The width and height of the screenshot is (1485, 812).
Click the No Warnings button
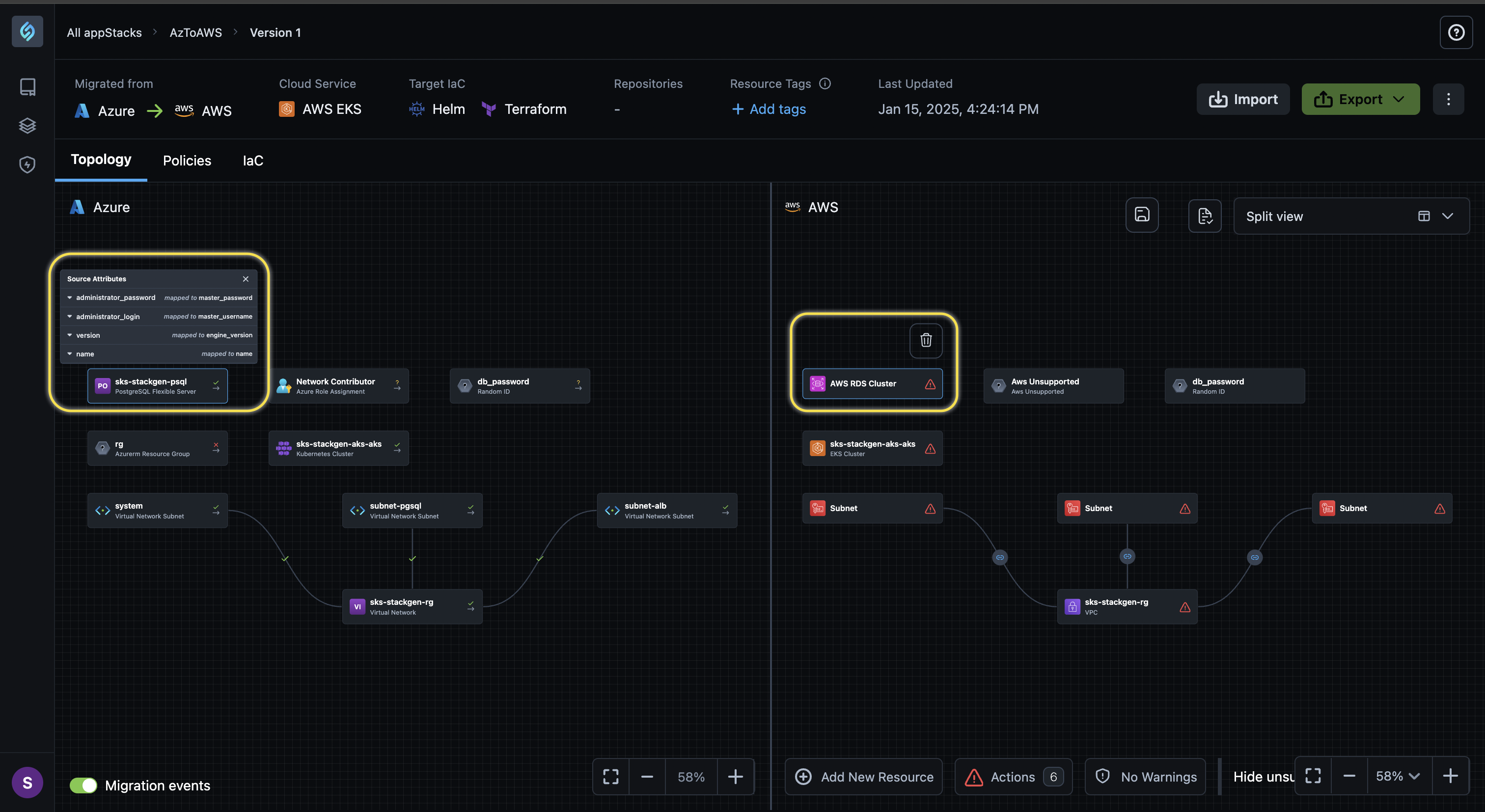[1145, 776]
